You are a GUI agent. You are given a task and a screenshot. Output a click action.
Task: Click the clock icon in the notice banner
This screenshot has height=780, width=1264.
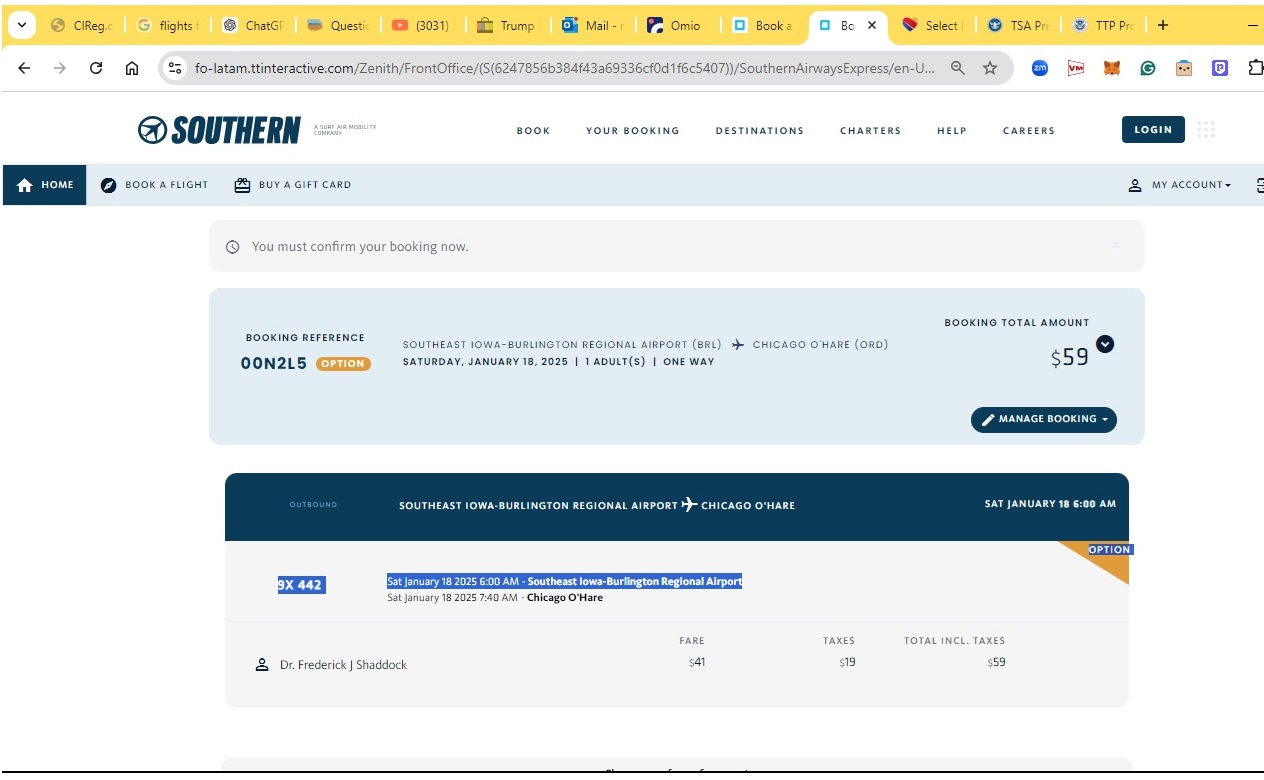(233, 247)
